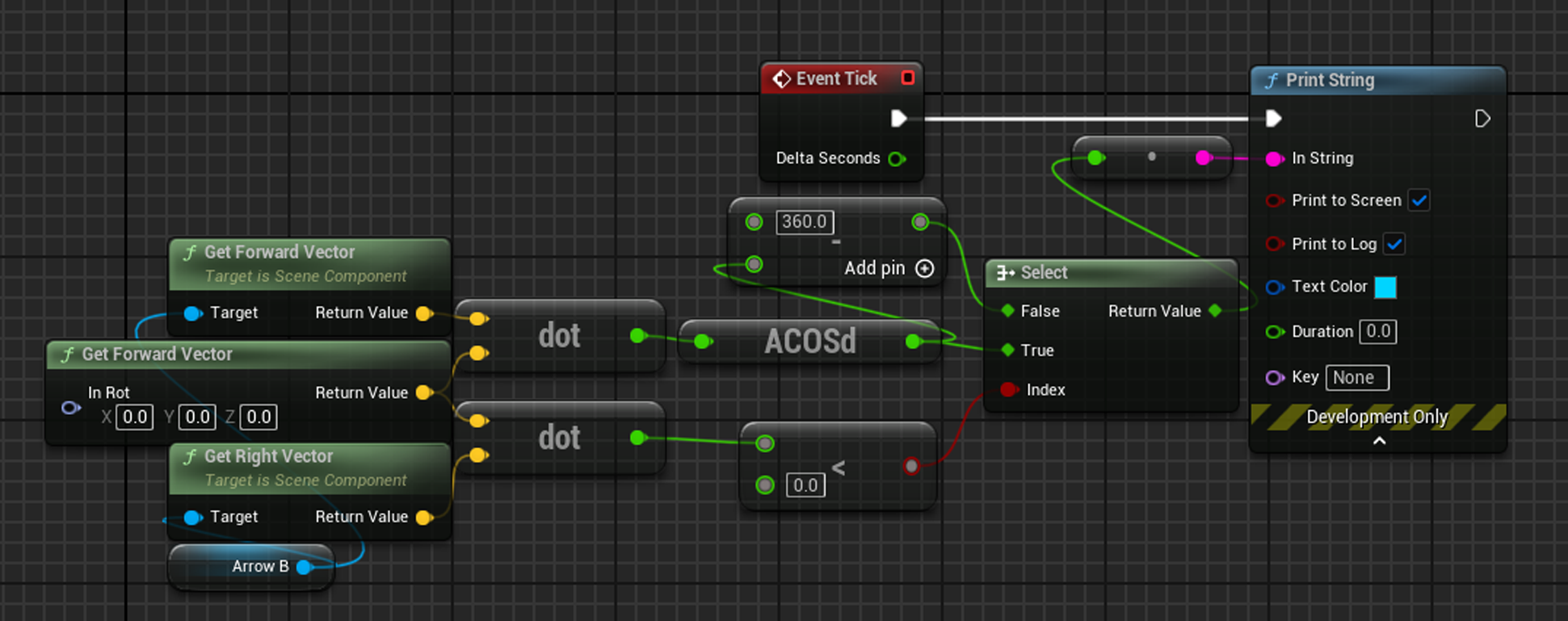Click the Duration input pin
This screenshot has height=621, width=1568.
click(x=1274, y=331)
